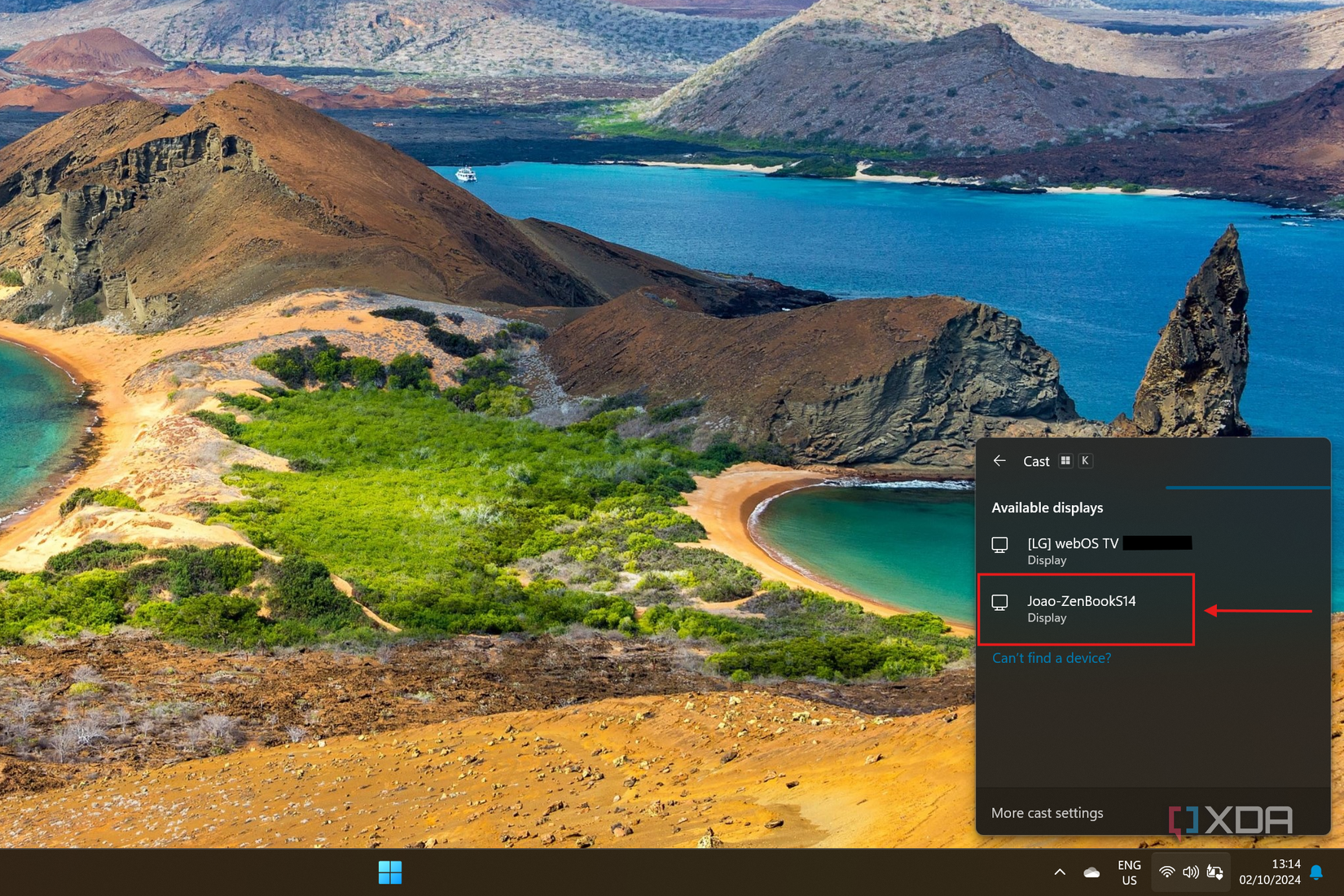Click the K key badge next to Cast
Image resolution: width=1344 pixels, height=896 pixels.
pos(1085,461)
